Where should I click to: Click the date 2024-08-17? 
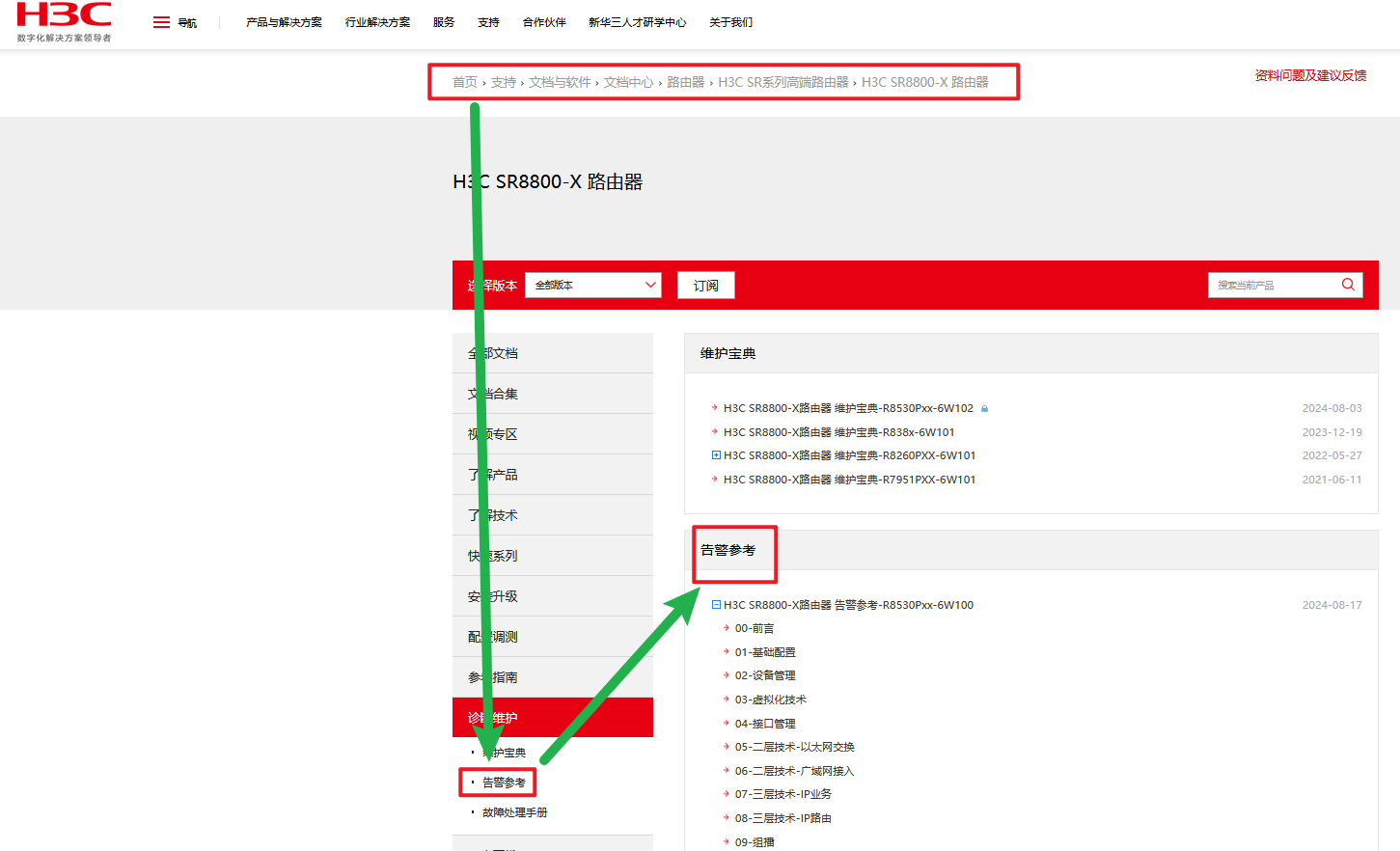point(1331,605)
